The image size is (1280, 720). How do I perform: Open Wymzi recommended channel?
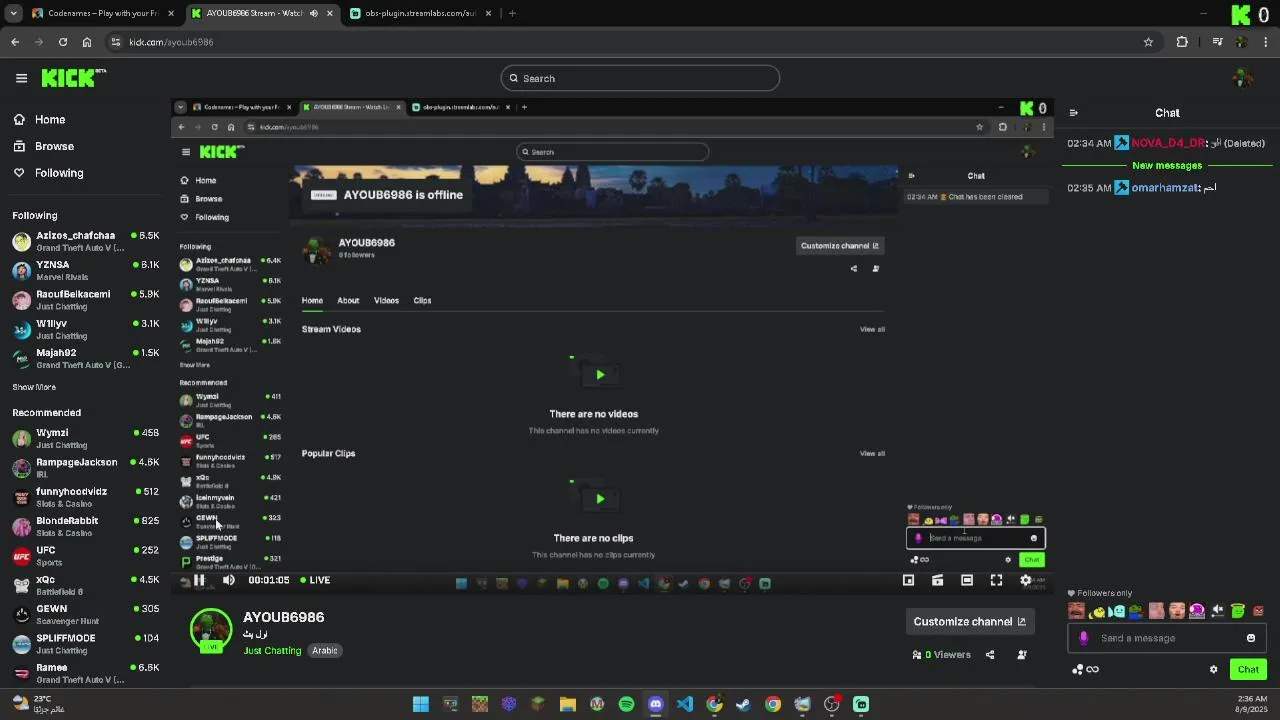85,438
